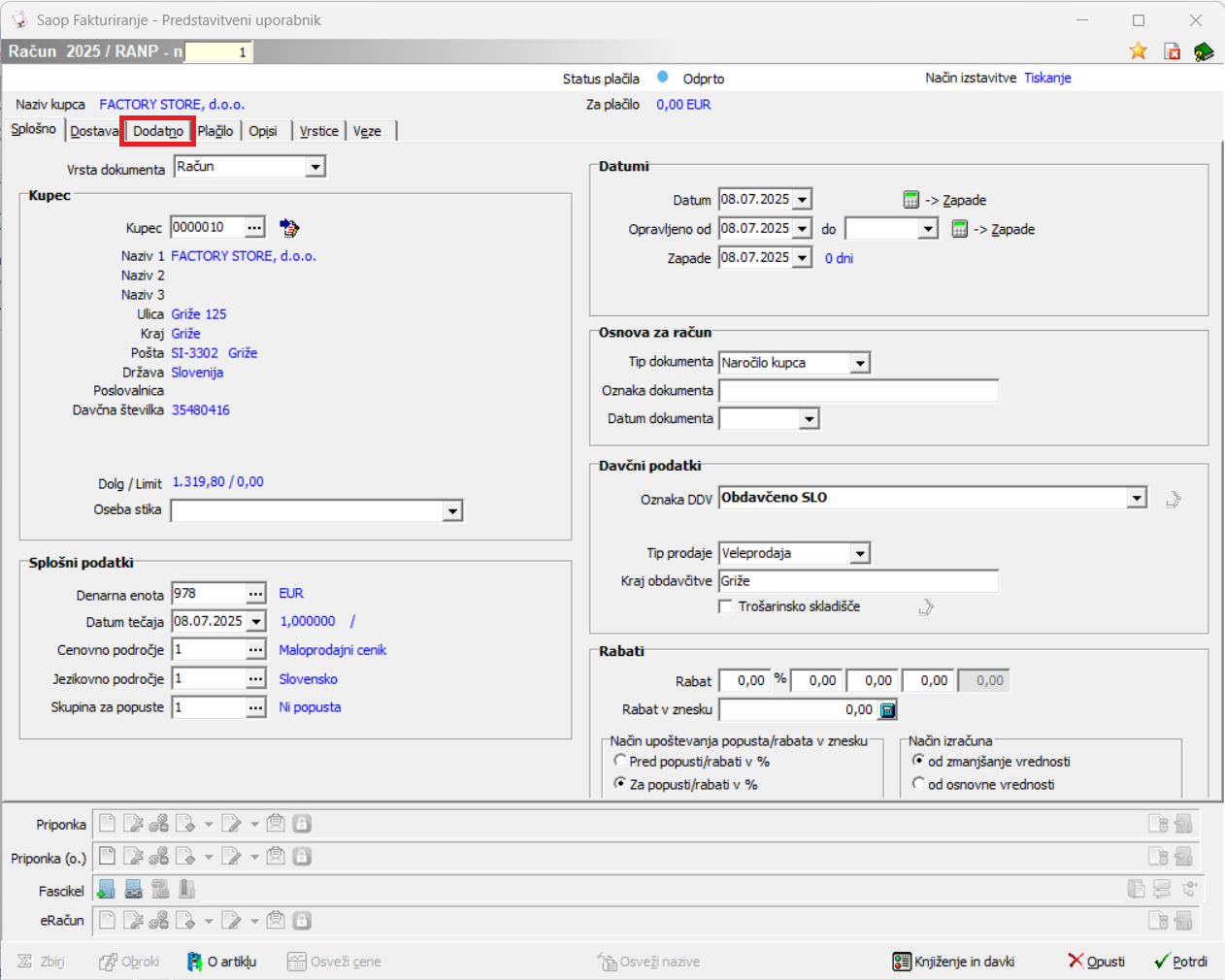Click the document with red mark icon in title bar
Image resolution: width=1225 pixels, height=980 pixels.
click(1172, 51)
